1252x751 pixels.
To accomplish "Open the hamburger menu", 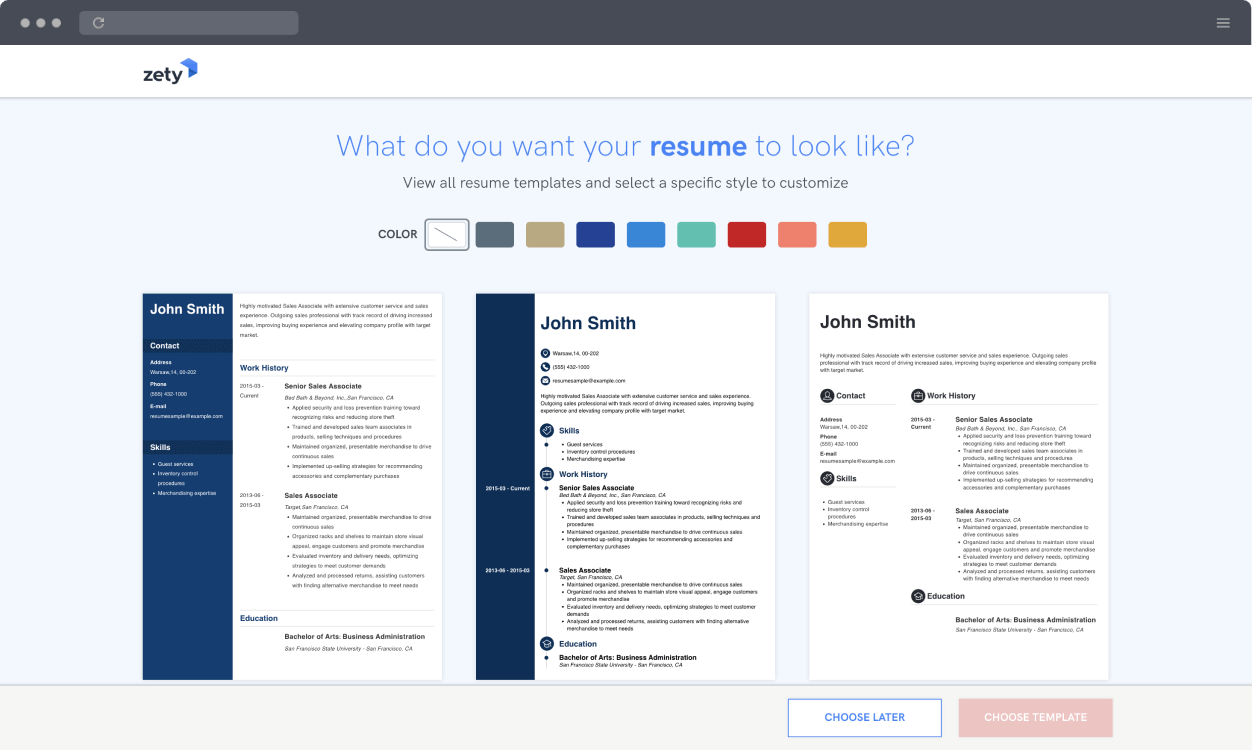I will point(1223,22).
